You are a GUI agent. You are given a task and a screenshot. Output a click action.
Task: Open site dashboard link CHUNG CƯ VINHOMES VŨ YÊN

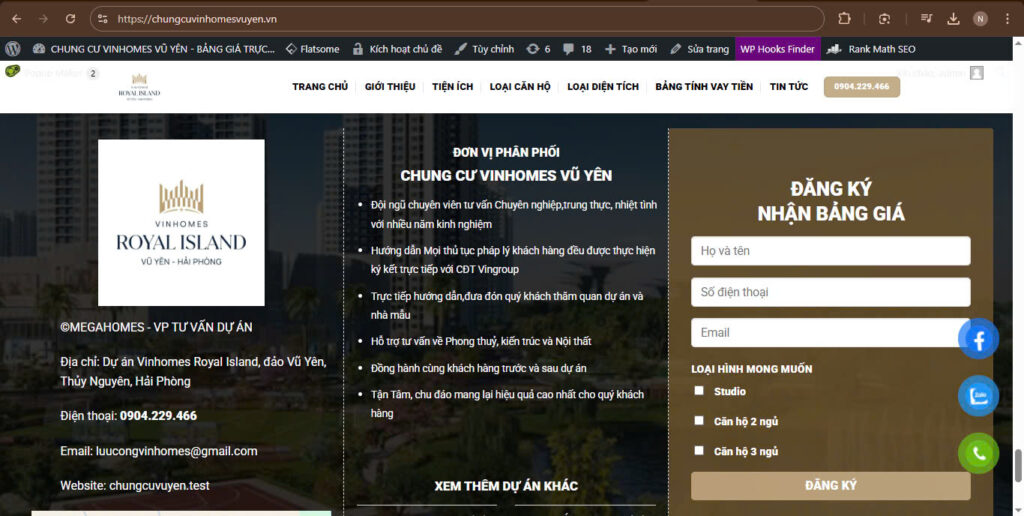click(x=153, y=49)
